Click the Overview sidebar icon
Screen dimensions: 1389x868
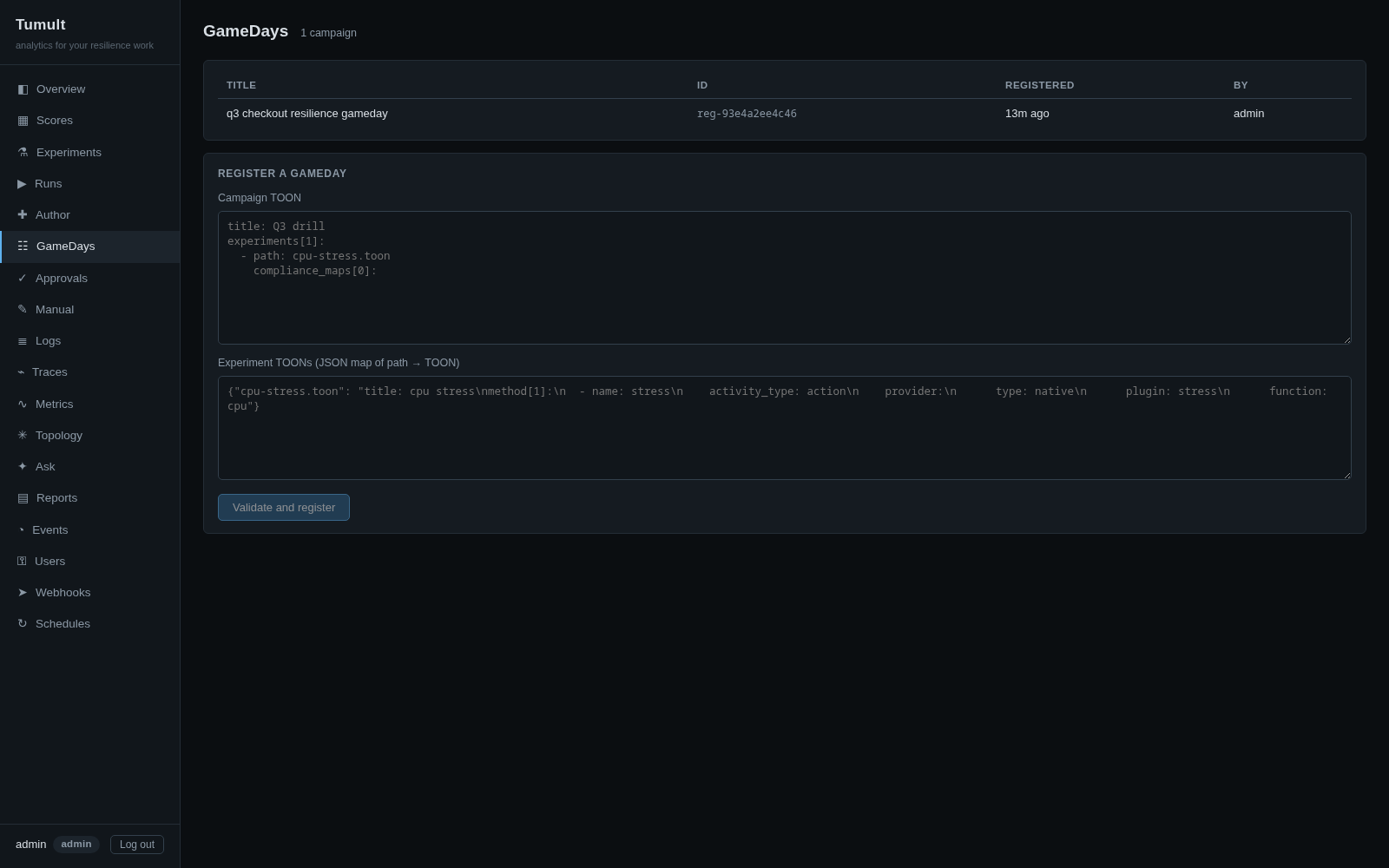coord(23,89)
